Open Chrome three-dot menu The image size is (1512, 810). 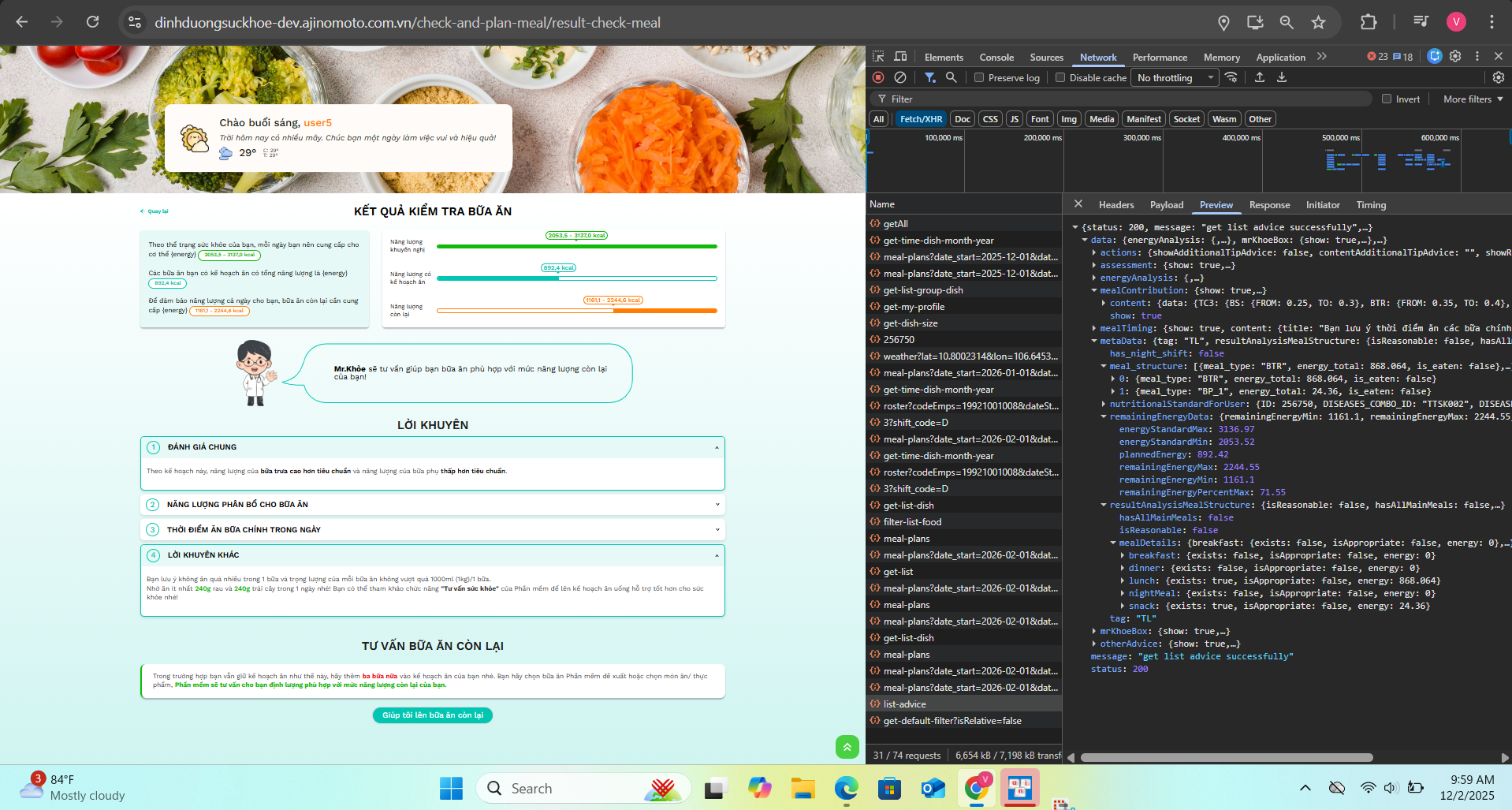1492,22
